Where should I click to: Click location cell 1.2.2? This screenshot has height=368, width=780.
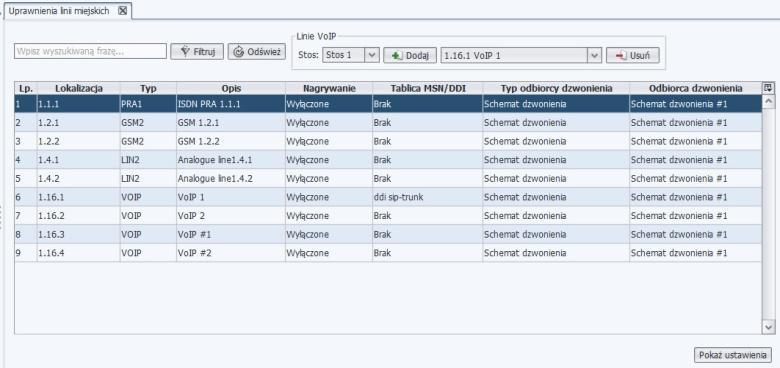(x=79, y=141)
